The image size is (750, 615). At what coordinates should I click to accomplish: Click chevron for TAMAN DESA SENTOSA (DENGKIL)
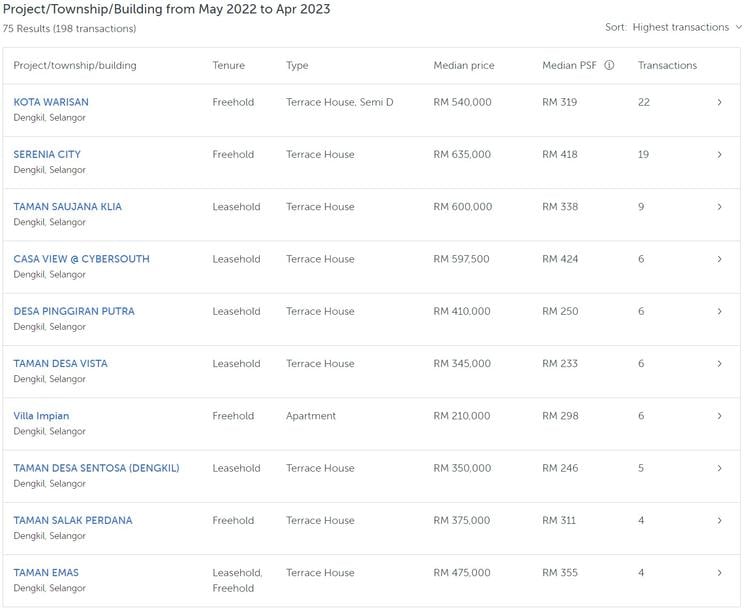pyautogui.click(x=719, y=468)
